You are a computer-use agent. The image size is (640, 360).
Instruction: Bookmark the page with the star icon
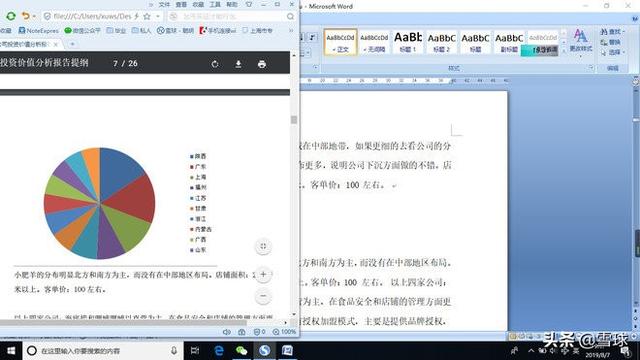147,16
